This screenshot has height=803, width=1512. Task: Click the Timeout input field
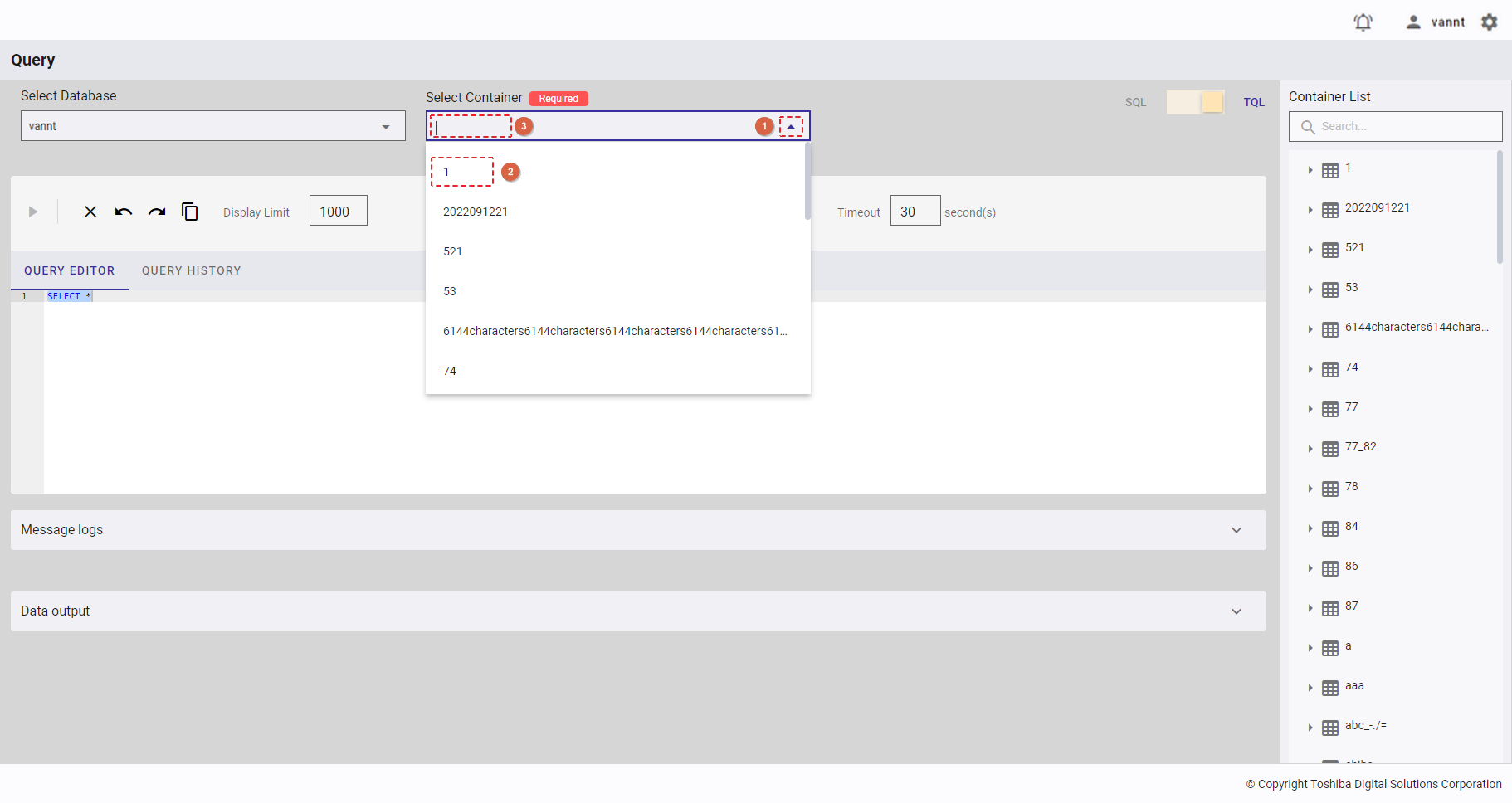[x=915, y=211]
